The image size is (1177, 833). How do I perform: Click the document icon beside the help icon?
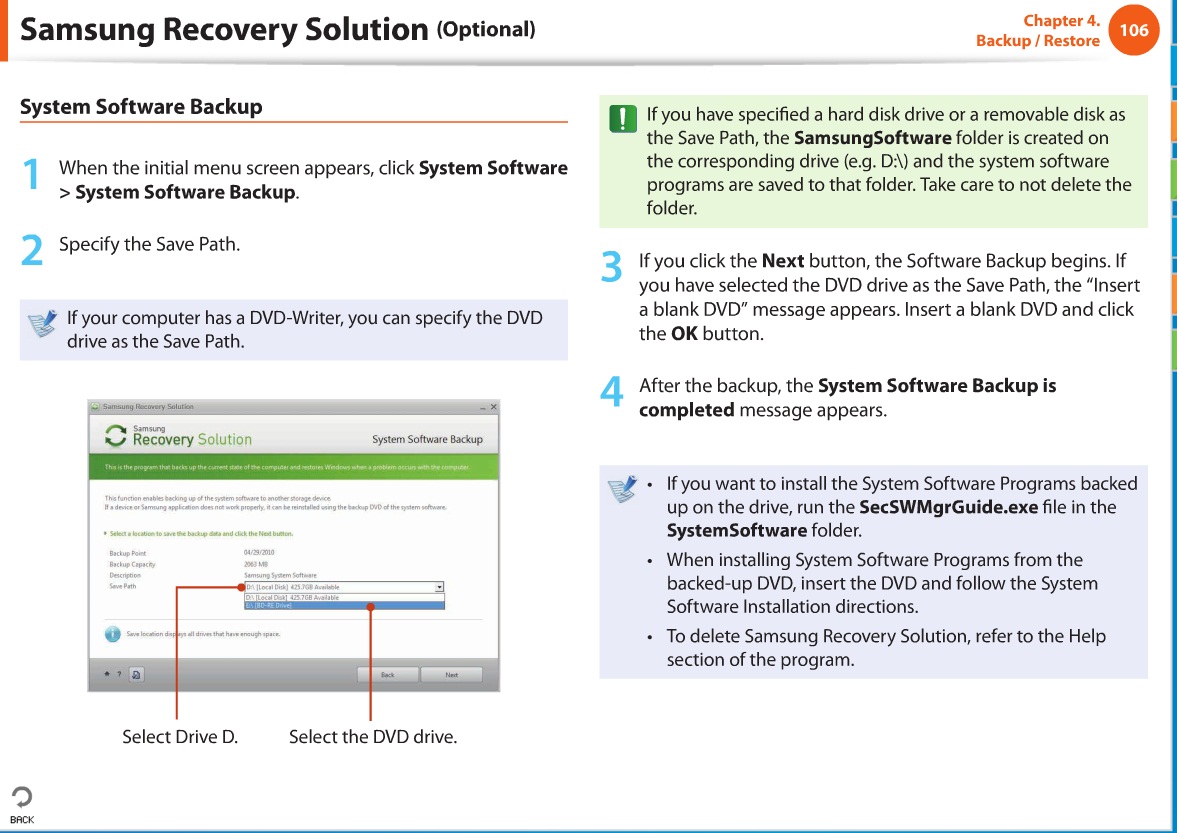point(136,674)
